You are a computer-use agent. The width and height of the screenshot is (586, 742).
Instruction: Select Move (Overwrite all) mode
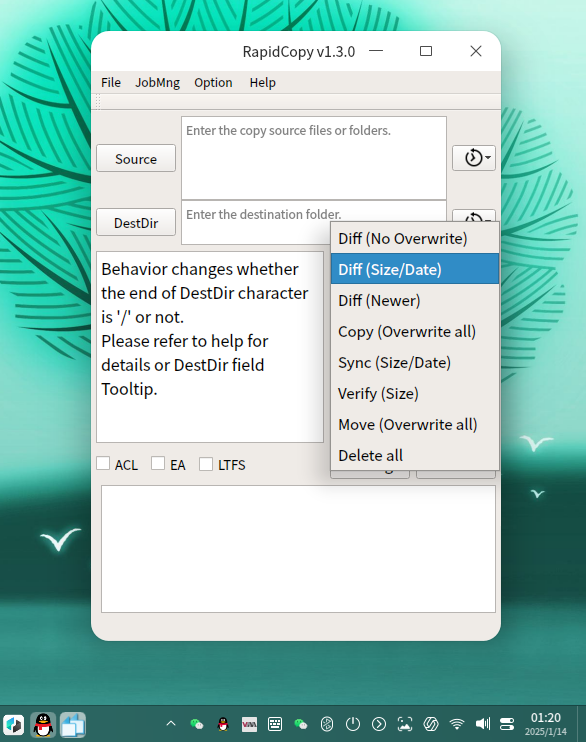[415, 424]
